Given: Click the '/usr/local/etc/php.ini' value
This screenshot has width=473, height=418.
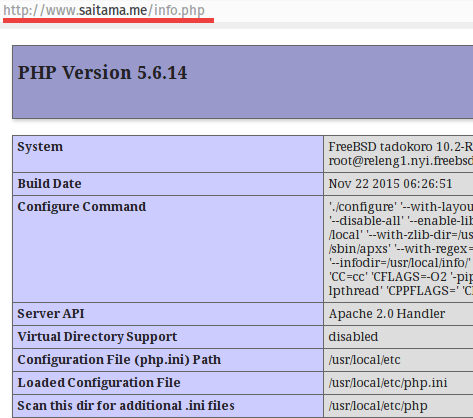Looking at the screenshot, I should [388, 383].
